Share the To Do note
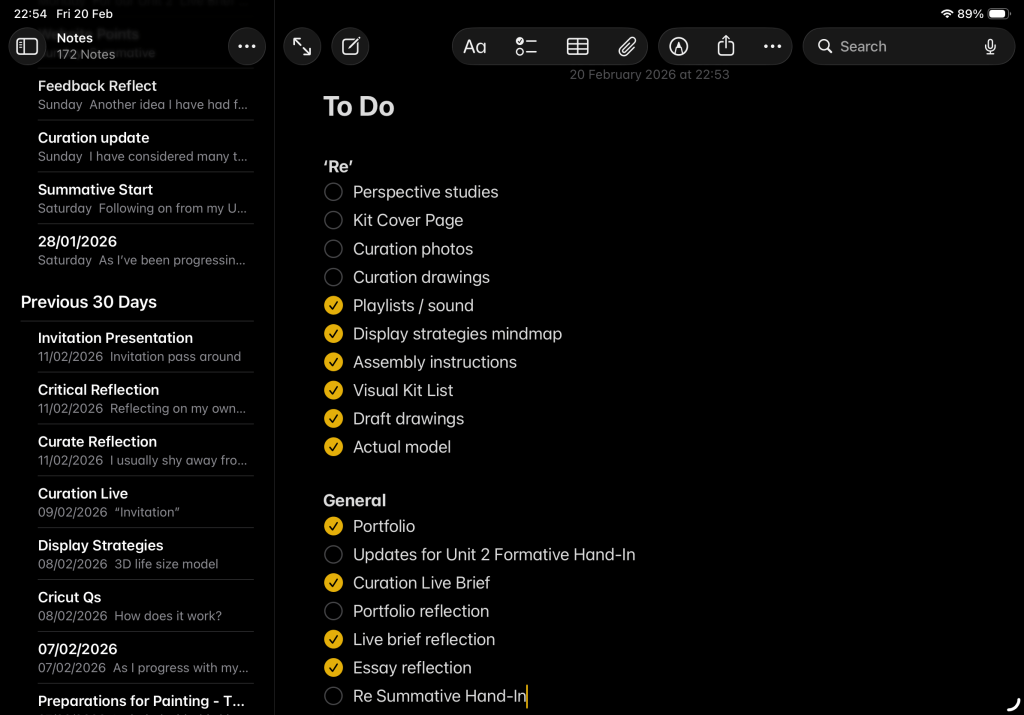The height and width of the screenshot is (715, 1024). pyautogui.click(x=726, y=46)
